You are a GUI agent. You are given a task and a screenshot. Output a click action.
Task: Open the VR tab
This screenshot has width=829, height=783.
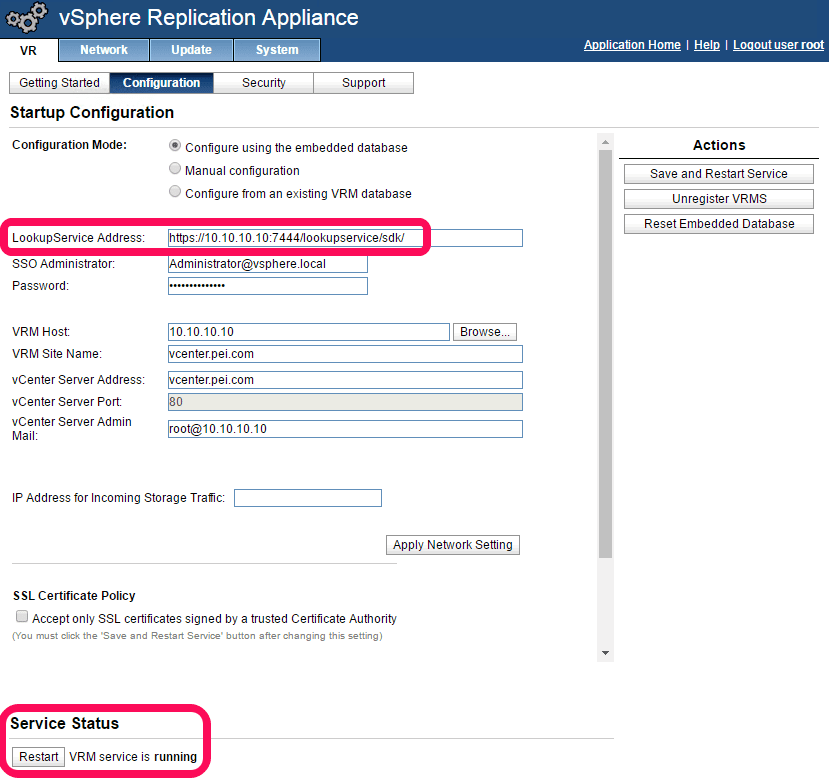pyautogui.click(x=29, y=51)
